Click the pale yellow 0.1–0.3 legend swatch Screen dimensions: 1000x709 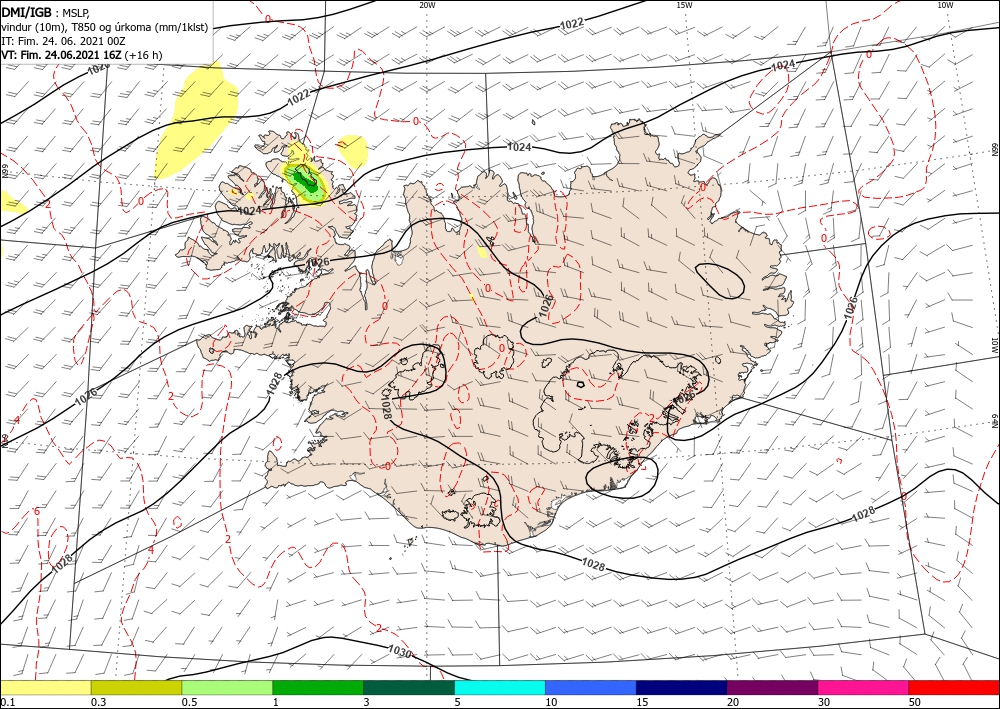[x=45, y=687]
